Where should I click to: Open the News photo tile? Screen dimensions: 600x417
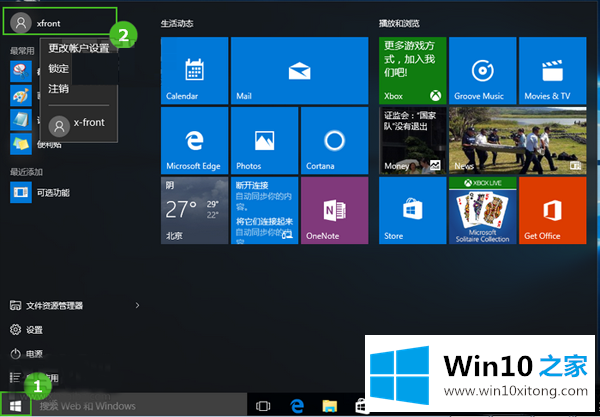[x=518, y=140]
